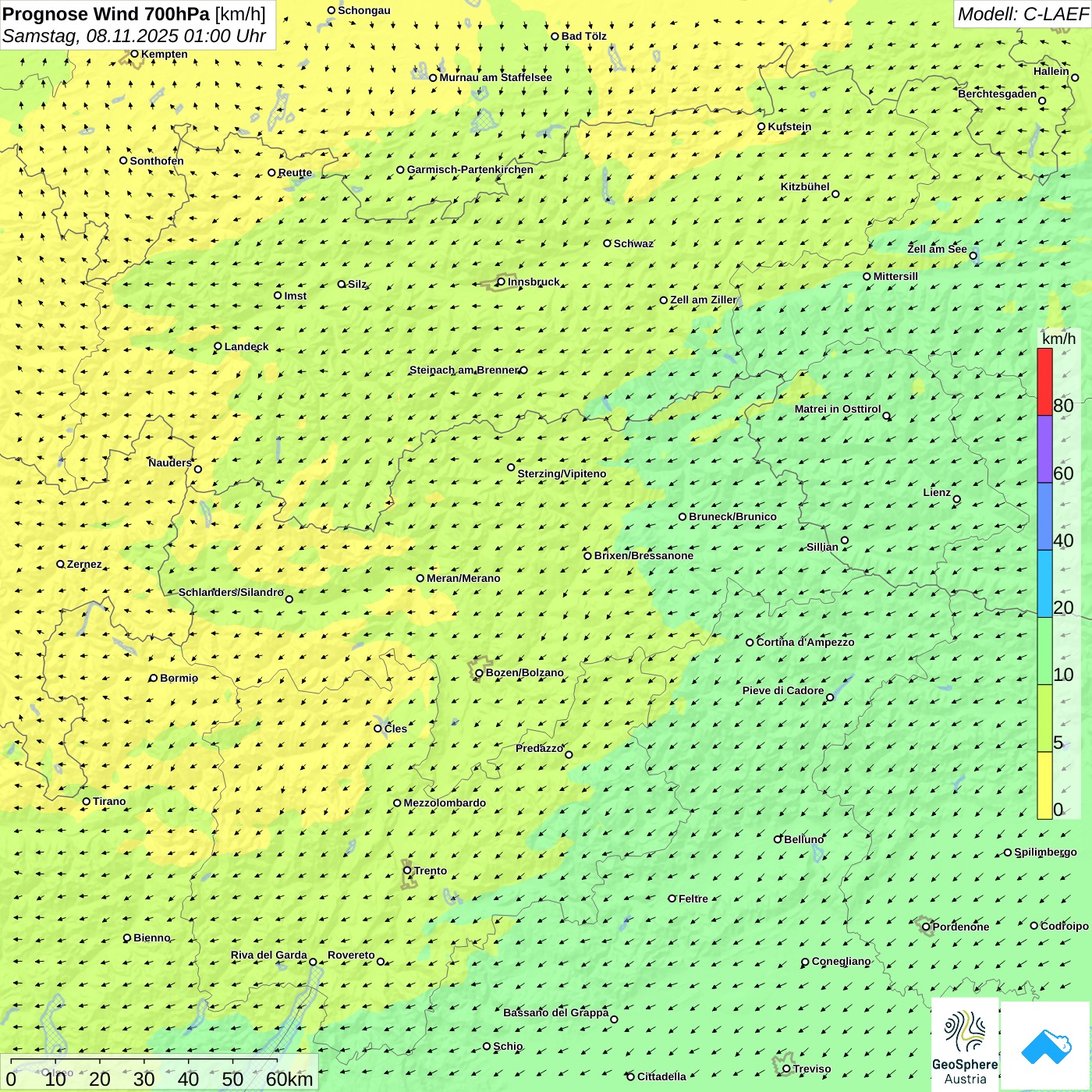The width and height of the screenshot is (1092, 1092).
Task: Click the yellow 0 km/h legend color
Action: pyautogui.click(x=1044, y=785)
